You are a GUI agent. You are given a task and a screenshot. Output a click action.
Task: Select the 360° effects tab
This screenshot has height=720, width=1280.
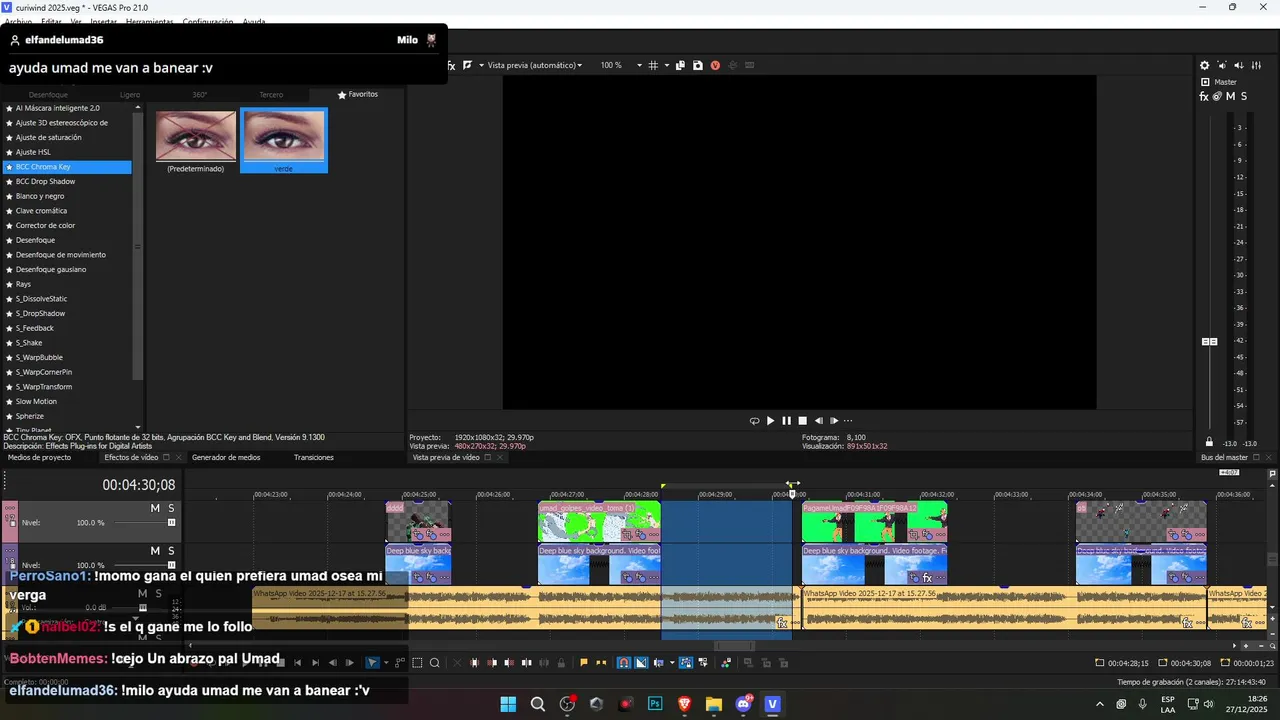point(200,94)
